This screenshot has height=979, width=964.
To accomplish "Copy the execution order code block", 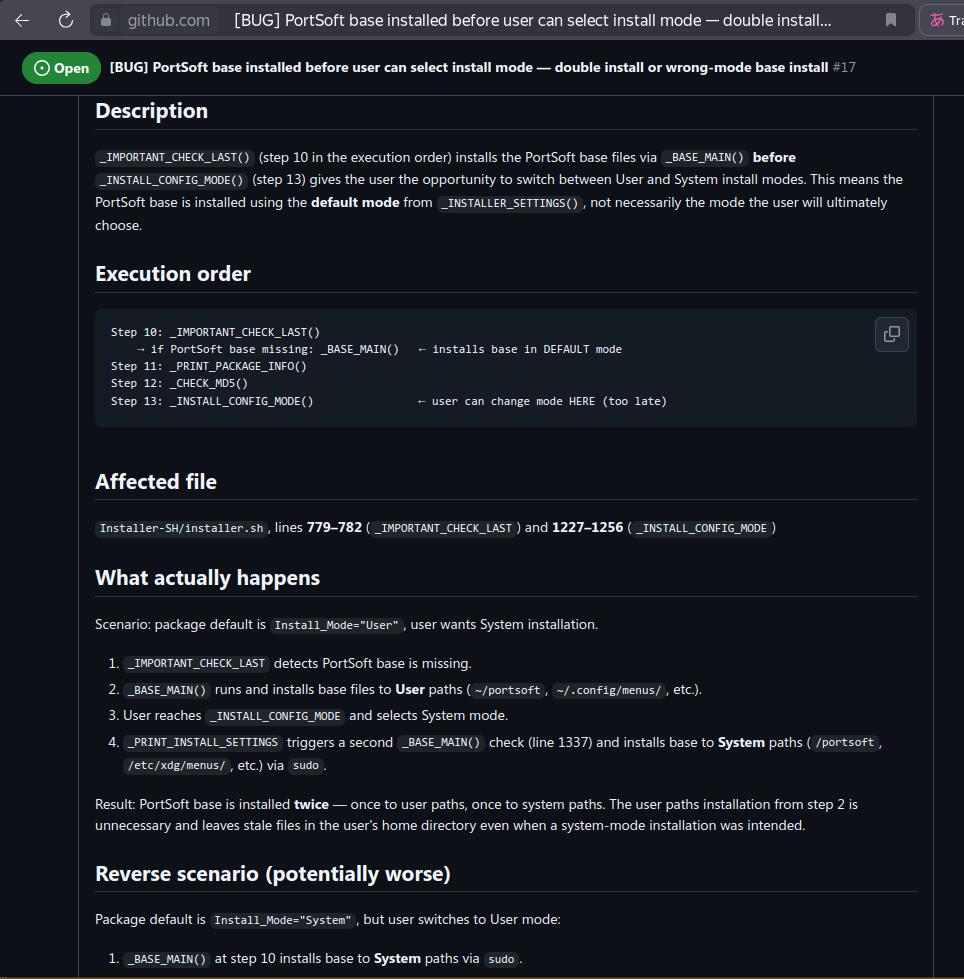I will pyautogui.click(x=892, y=334).
